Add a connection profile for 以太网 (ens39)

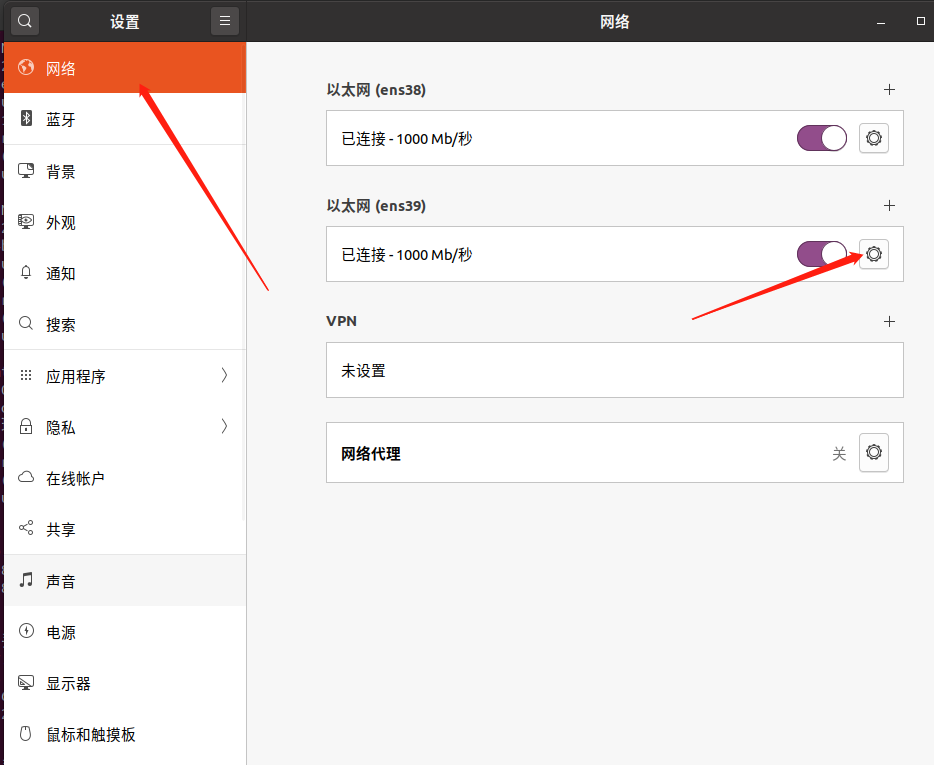[x=889, y=206]
